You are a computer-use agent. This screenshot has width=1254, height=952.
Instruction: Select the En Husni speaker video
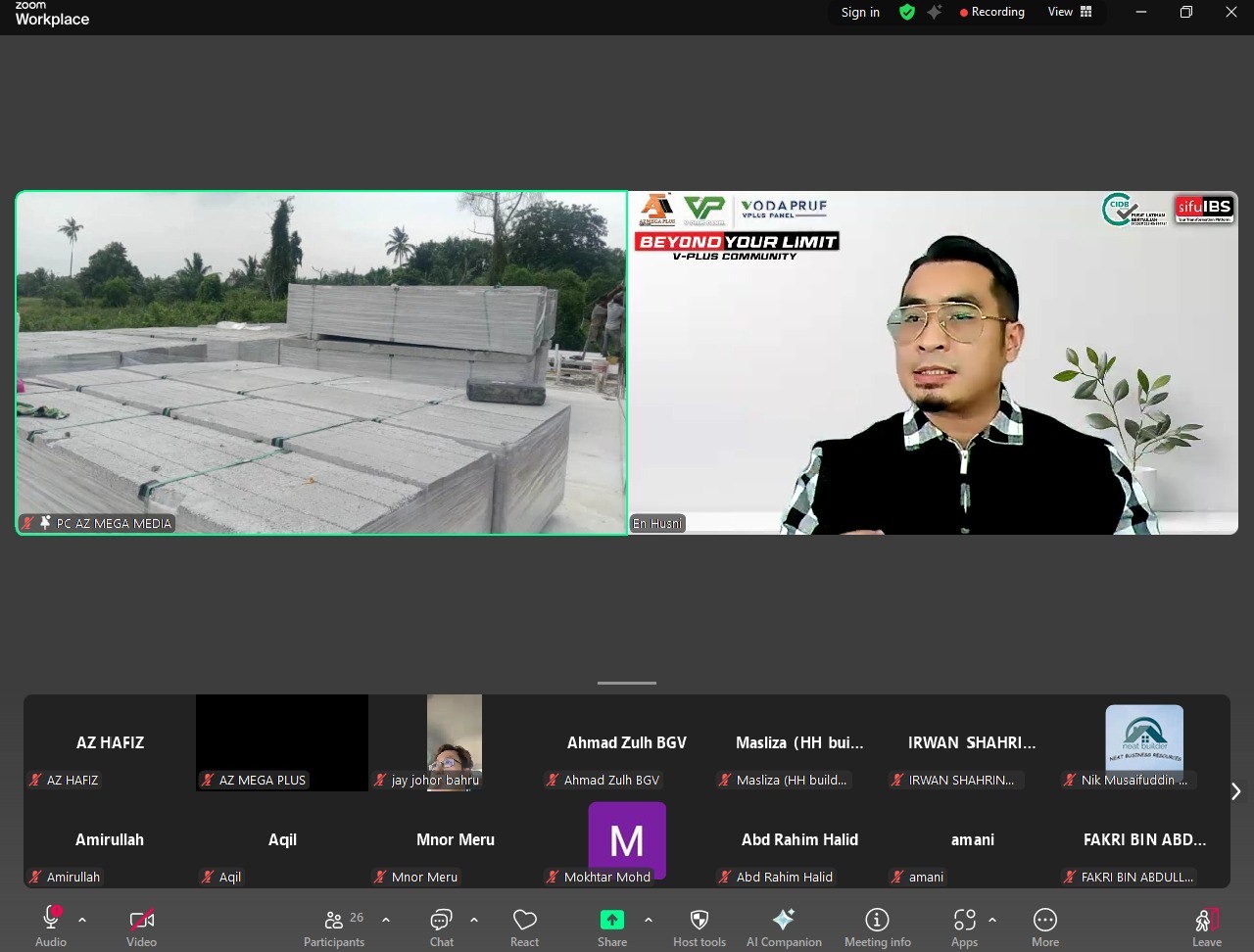point(933,362)
